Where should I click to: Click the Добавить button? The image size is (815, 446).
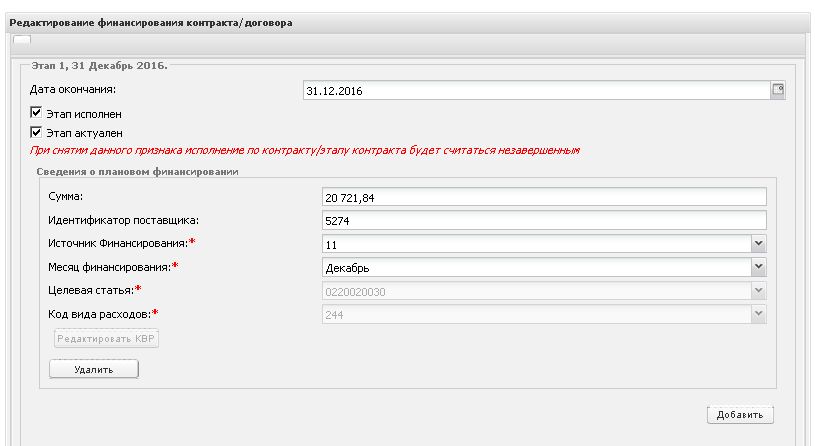click(740, 415)
